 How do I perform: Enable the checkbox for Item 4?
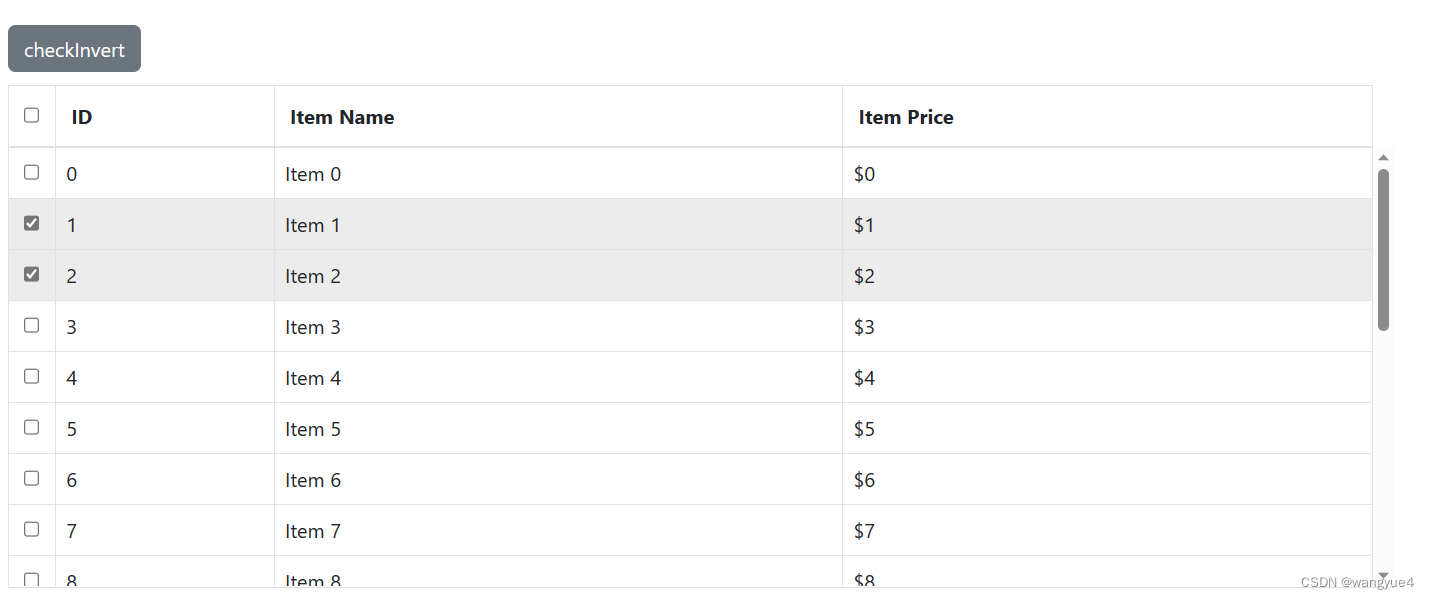tap(31, 375)
